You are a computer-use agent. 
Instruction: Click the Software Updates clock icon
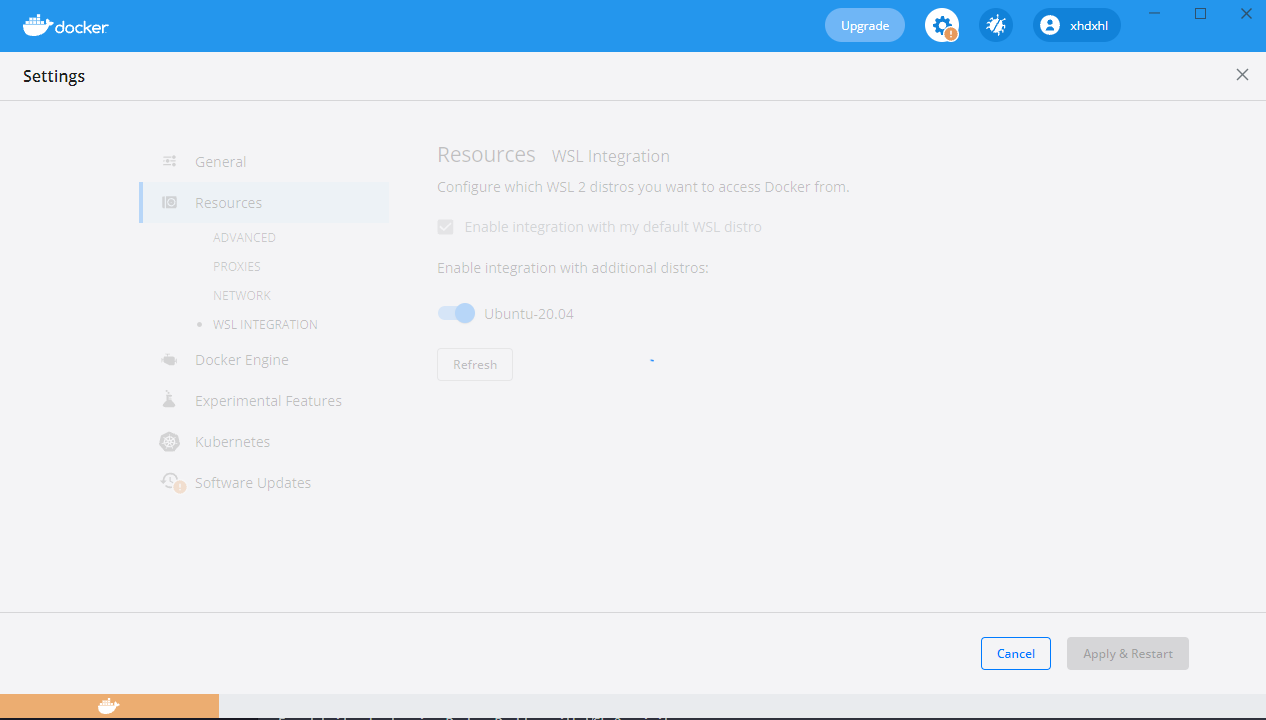172,483
